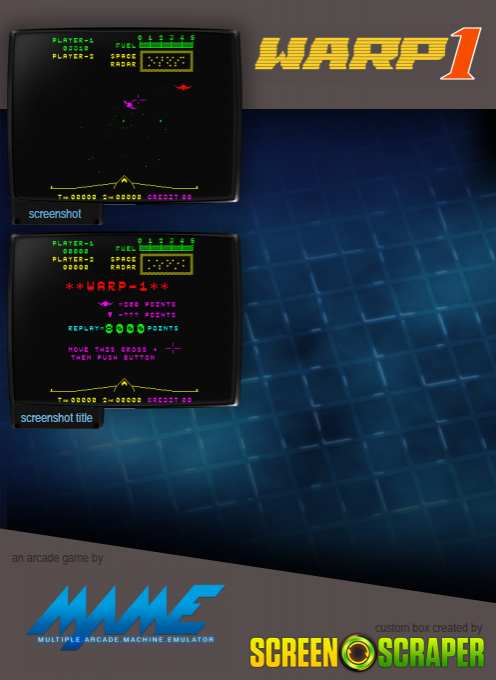The width and height of the screenshot is (496, 680).
Task: Click CREDIT 00 text in title screenshot
Action: pos(170,400)
